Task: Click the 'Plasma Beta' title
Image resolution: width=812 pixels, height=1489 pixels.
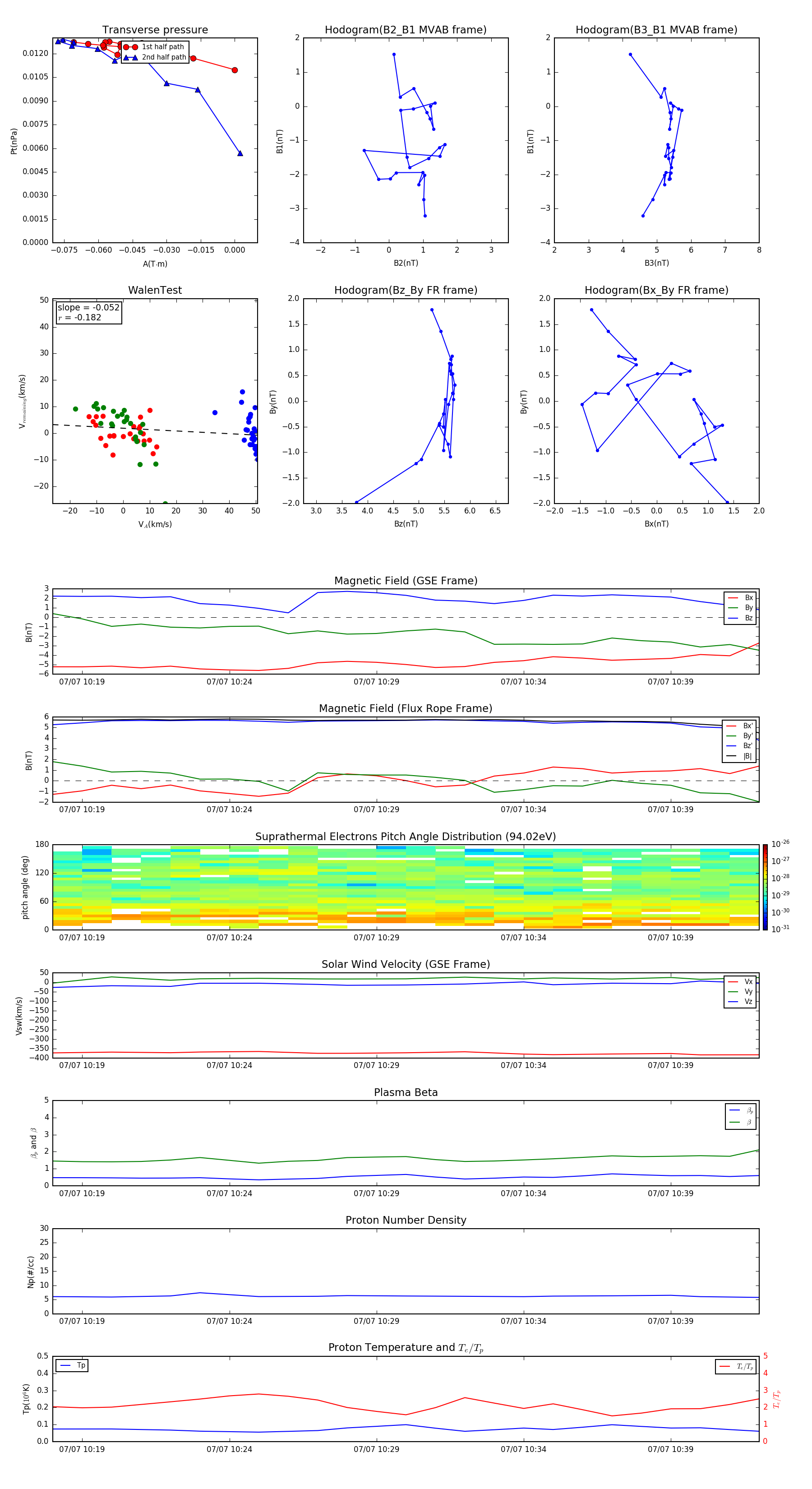Action: pyautogui.click(x=406, y=1092)
